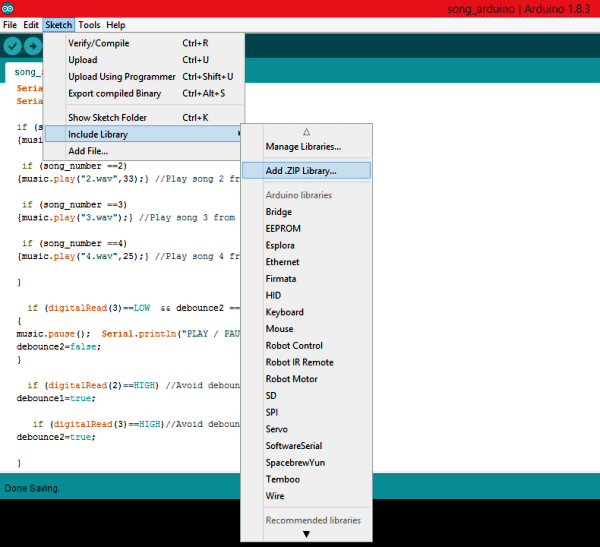Viewport: 600px width, 547px height.
Task: Click code line 'if (digitalRead(2)==HIGH)'
Action: pos(133,385)
